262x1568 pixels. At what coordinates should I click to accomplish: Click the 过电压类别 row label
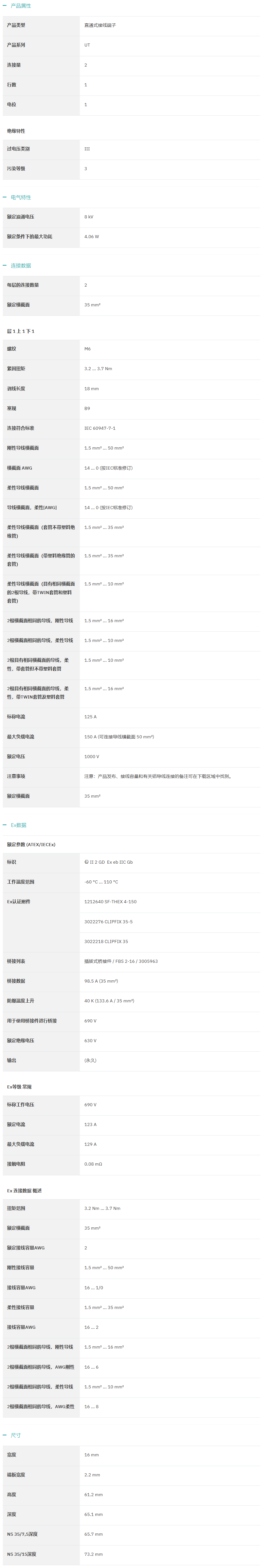click(18, 148)
